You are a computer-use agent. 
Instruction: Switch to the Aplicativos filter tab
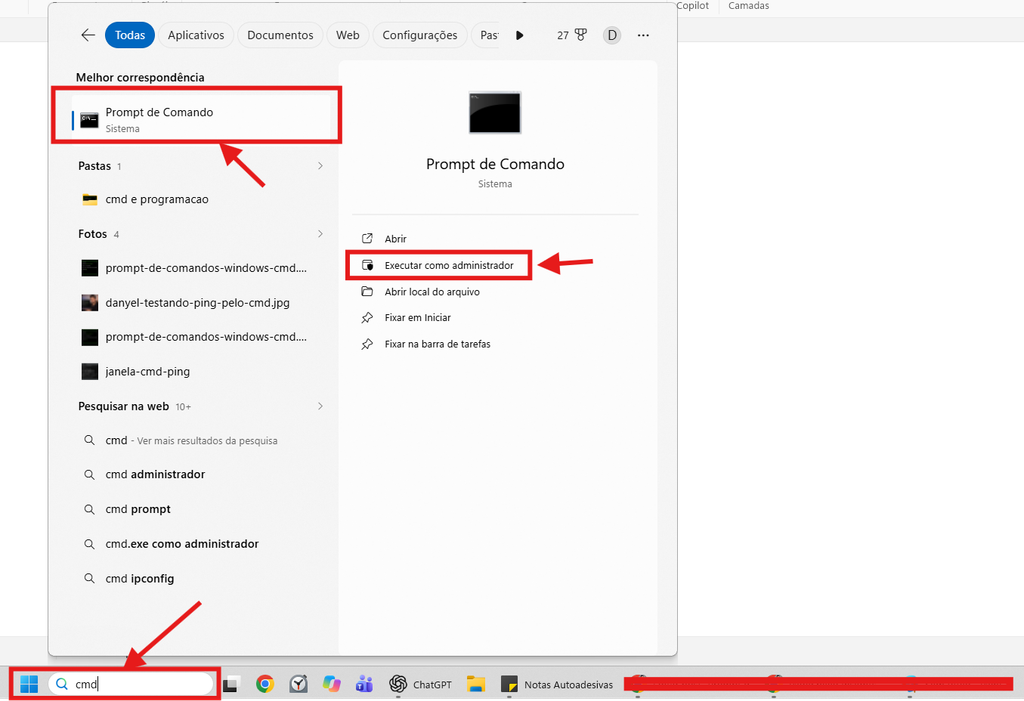click(196, 35)
